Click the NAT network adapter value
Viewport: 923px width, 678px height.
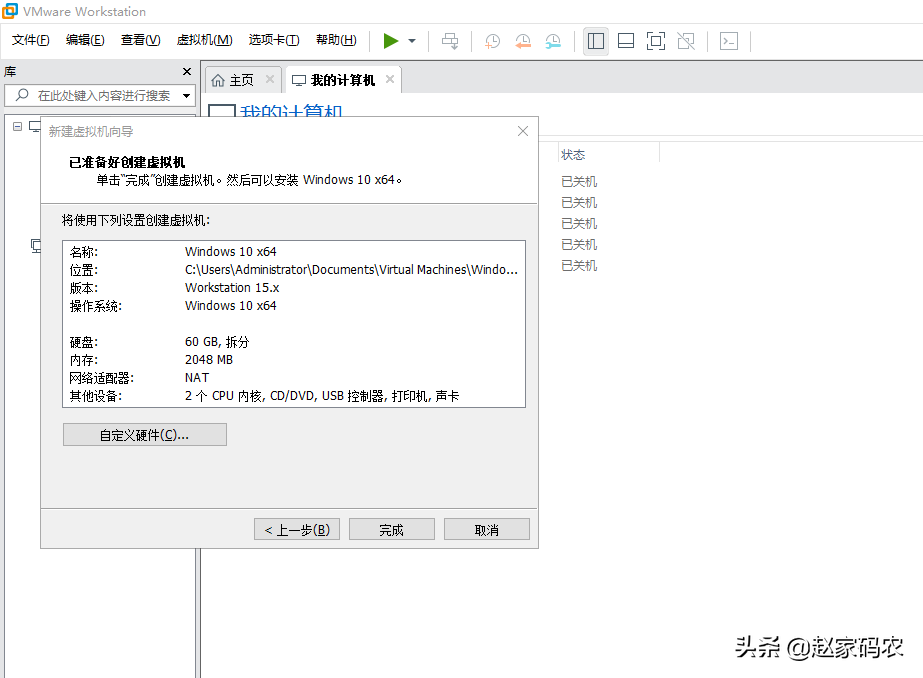[x=197, y=378]
